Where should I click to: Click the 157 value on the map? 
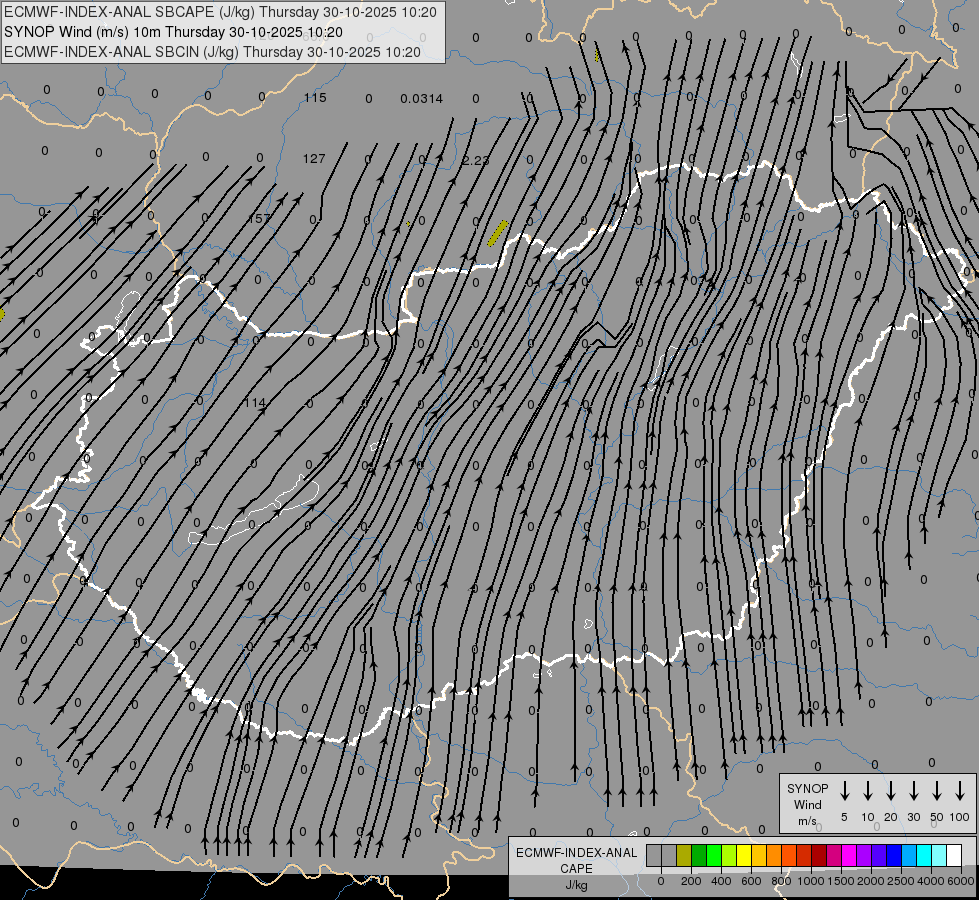tap(259, 219)
